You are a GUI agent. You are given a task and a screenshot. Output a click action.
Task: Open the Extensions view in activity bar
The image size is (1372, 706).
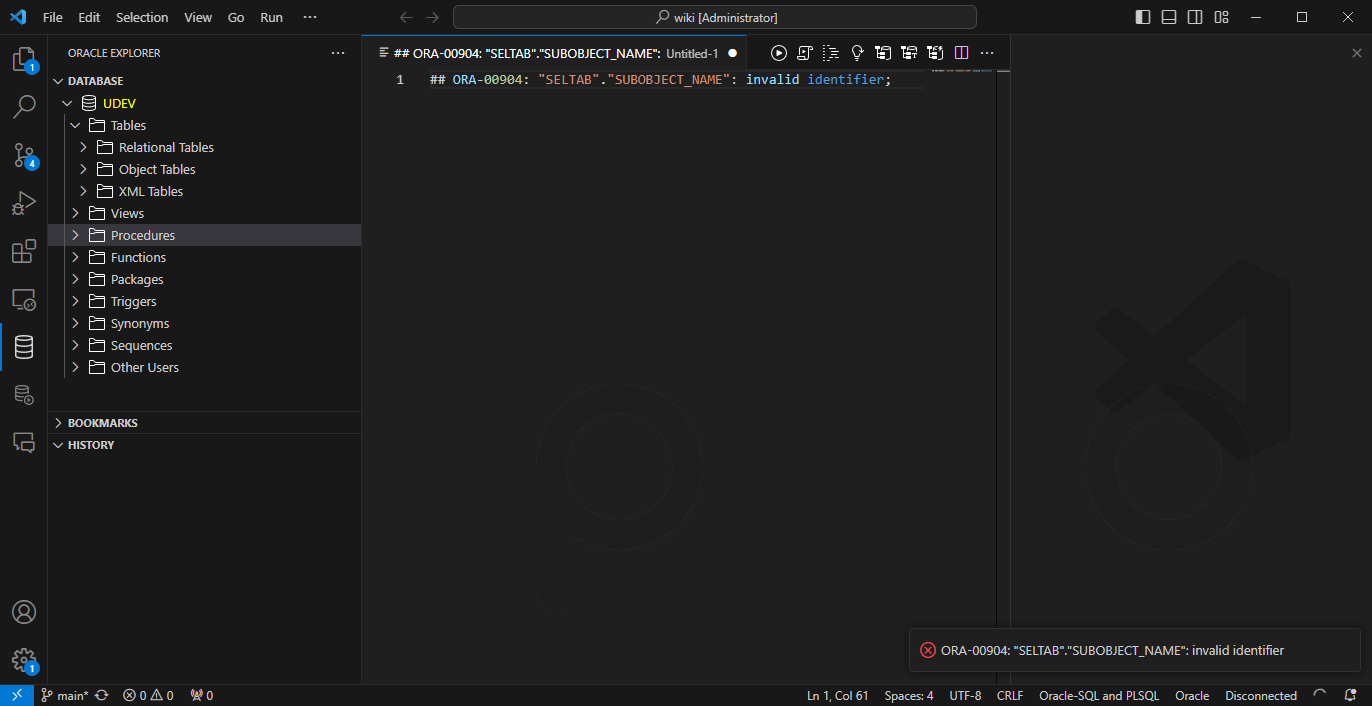coord(24,252)
